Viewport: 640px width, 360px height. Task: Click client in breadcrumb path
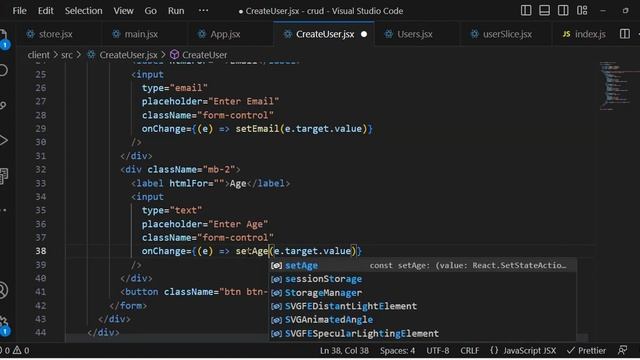pos(38,55)
